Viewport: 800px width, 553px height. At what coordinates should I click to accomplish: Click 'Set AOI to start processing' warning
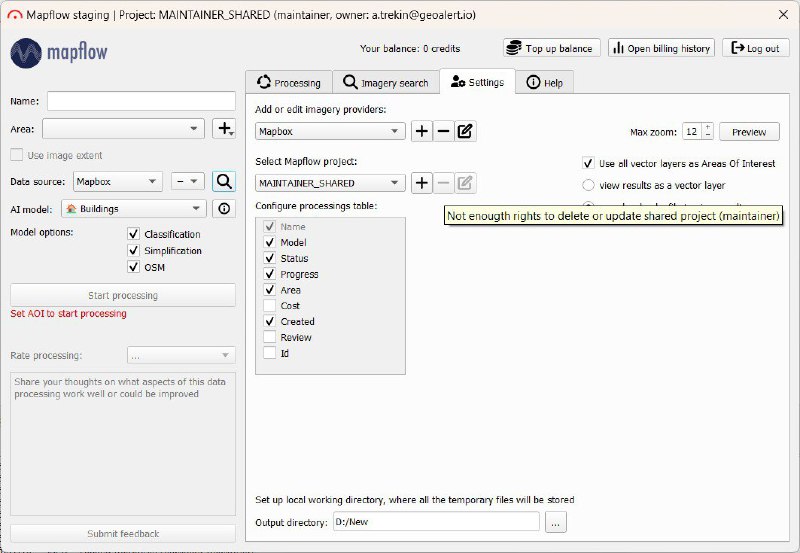(x=68, y=313)
